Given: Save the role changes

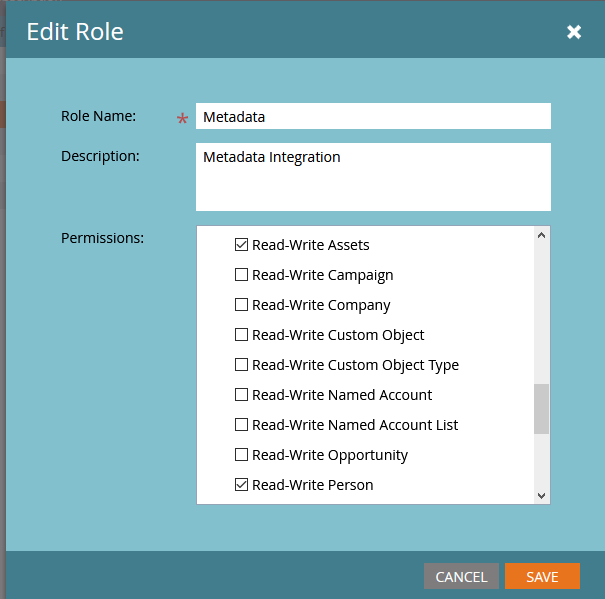Looking at the screenshot, I should [x=542, y=576].
